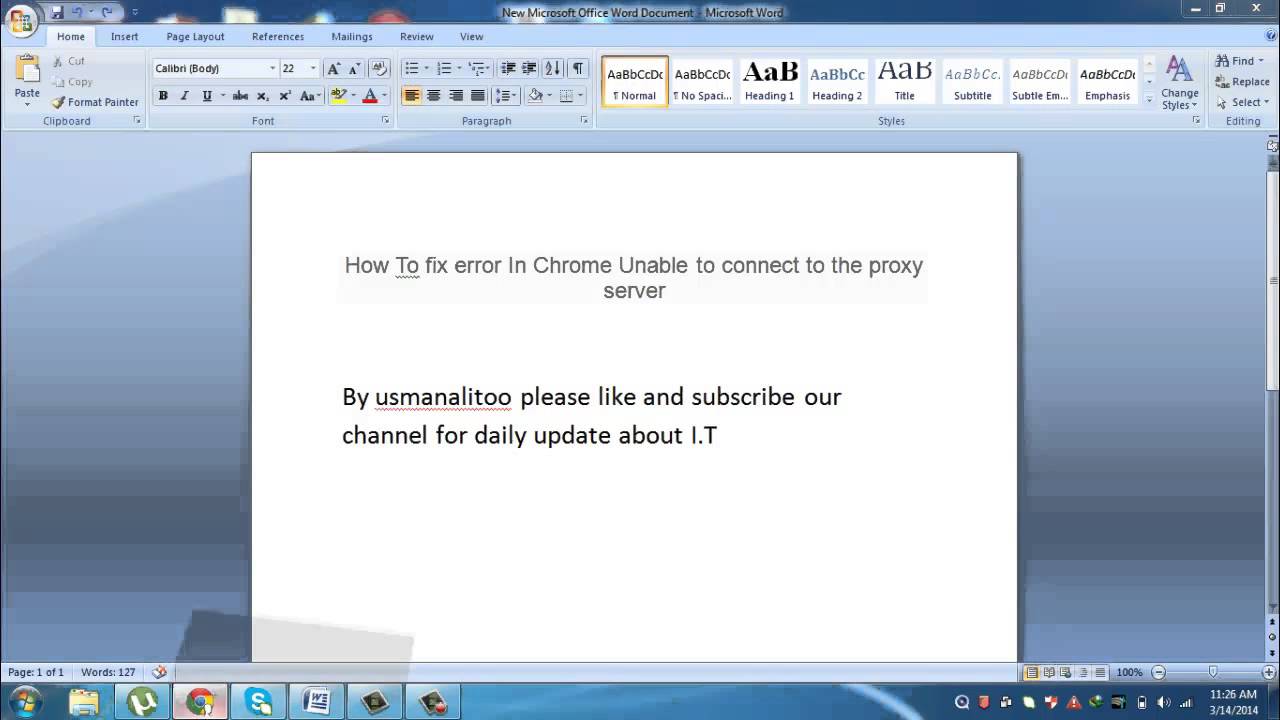
Task: Click the Redo icon in Quick Access Toolbar
Action: [106, 12]
